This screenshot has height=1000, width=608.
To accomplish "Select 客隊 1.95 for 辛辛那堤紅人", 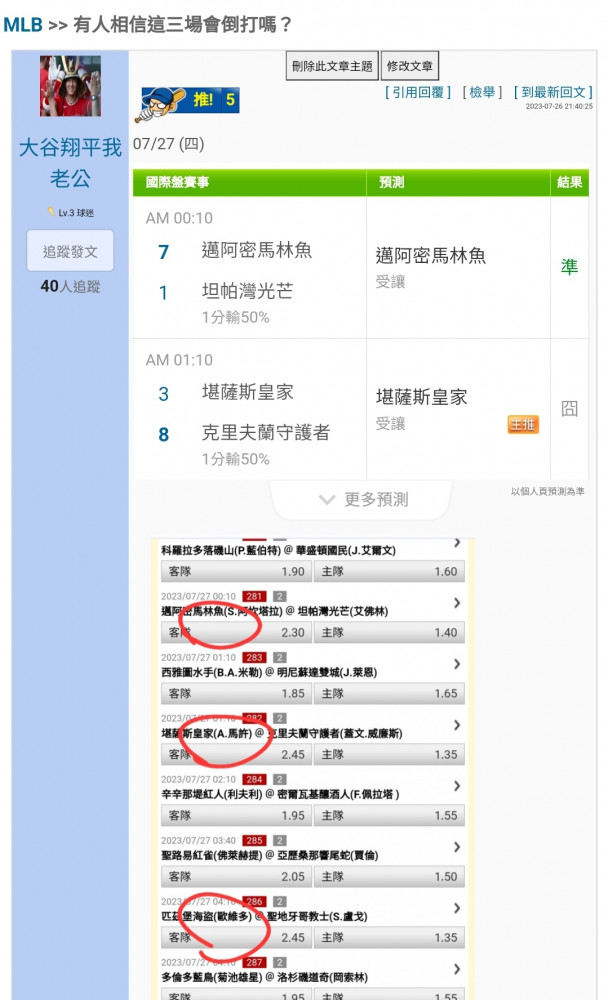I will [x=235, y=816].
